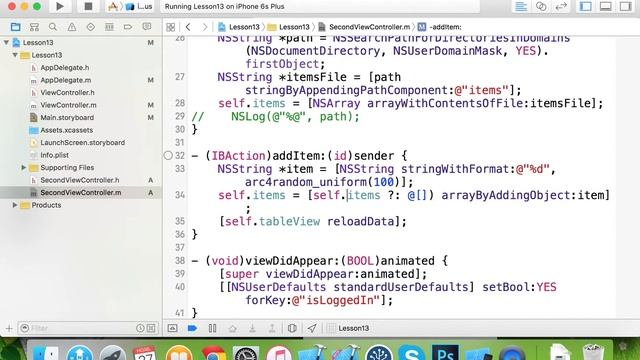Viewport: 640px width, 360px height.
Task: Go back in editor history
Action: pos(188,27)
